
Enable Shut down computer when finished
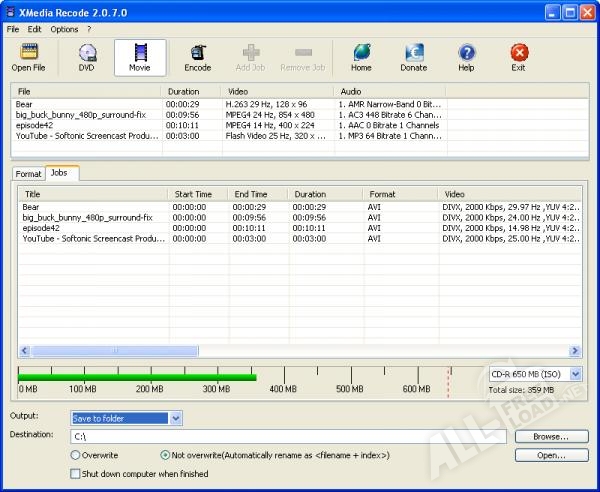(76, 474)
